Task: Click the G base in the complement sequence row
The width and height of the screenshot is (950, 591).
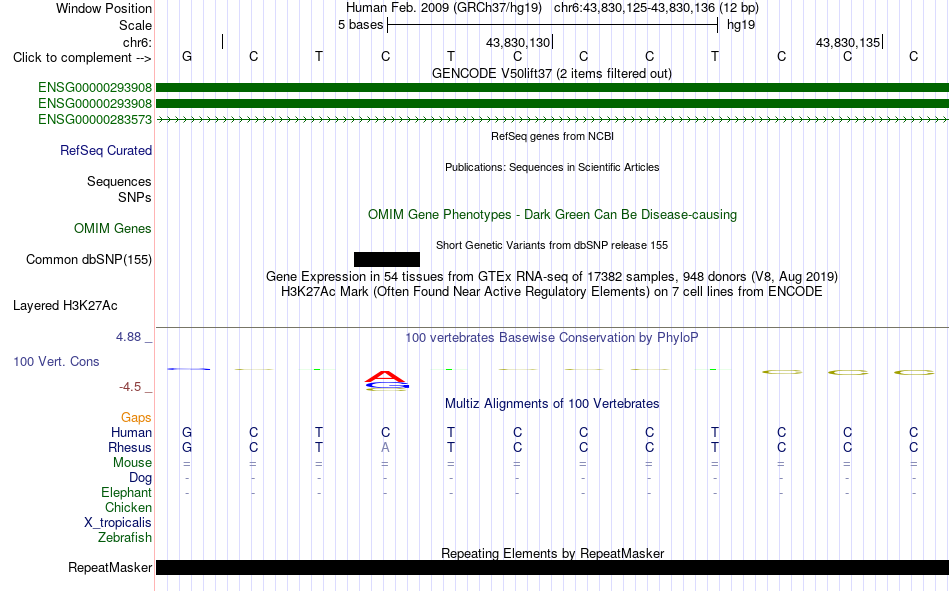Action: (187, 56)
